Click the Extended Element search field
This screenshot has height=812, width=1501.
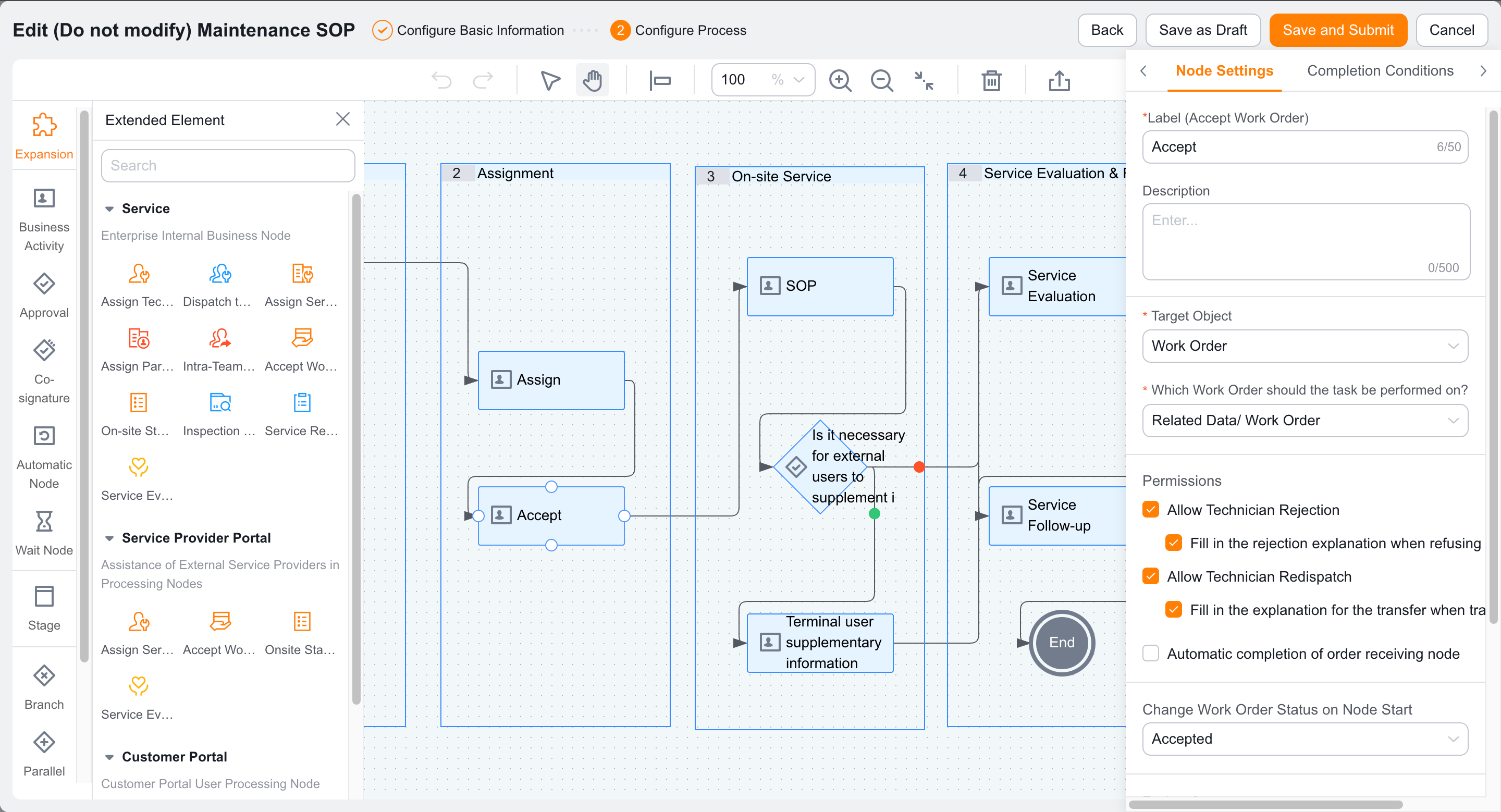coord(228,166)
